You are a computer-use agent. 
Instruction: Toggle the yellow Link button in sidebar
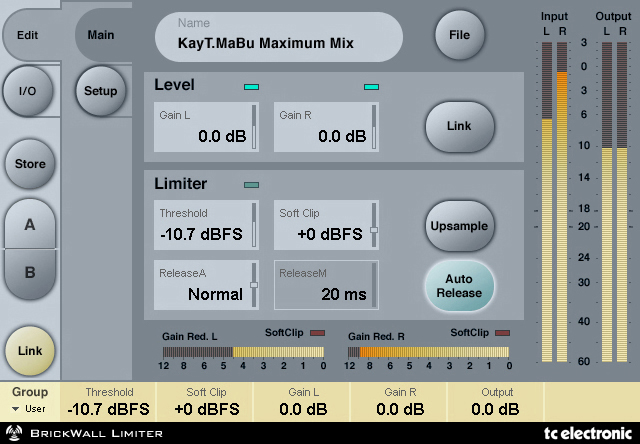pyautogui.click(x=30, y=350)
